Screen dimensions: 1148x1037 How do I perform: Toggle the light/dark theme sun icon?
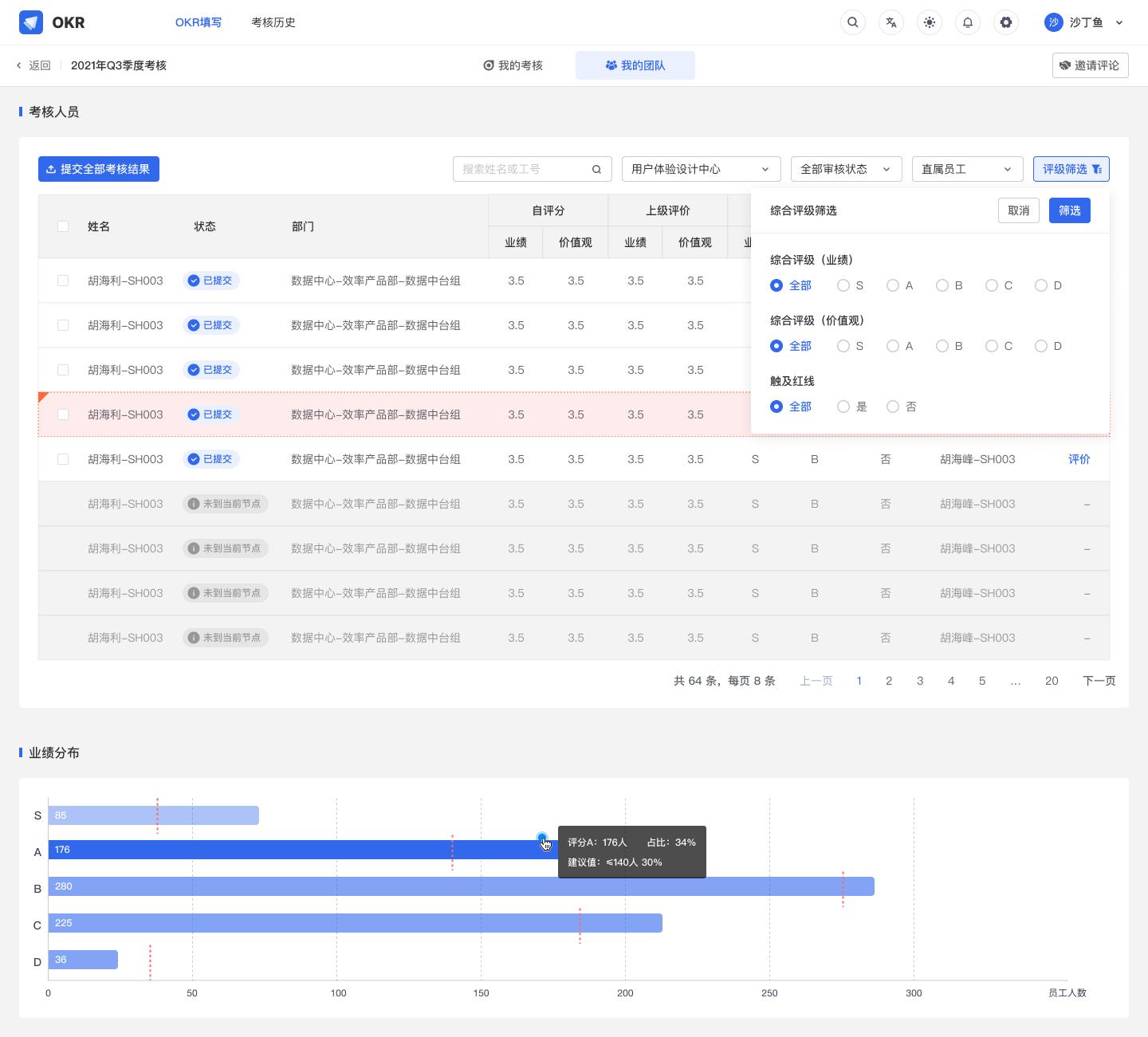pos(929,22)
